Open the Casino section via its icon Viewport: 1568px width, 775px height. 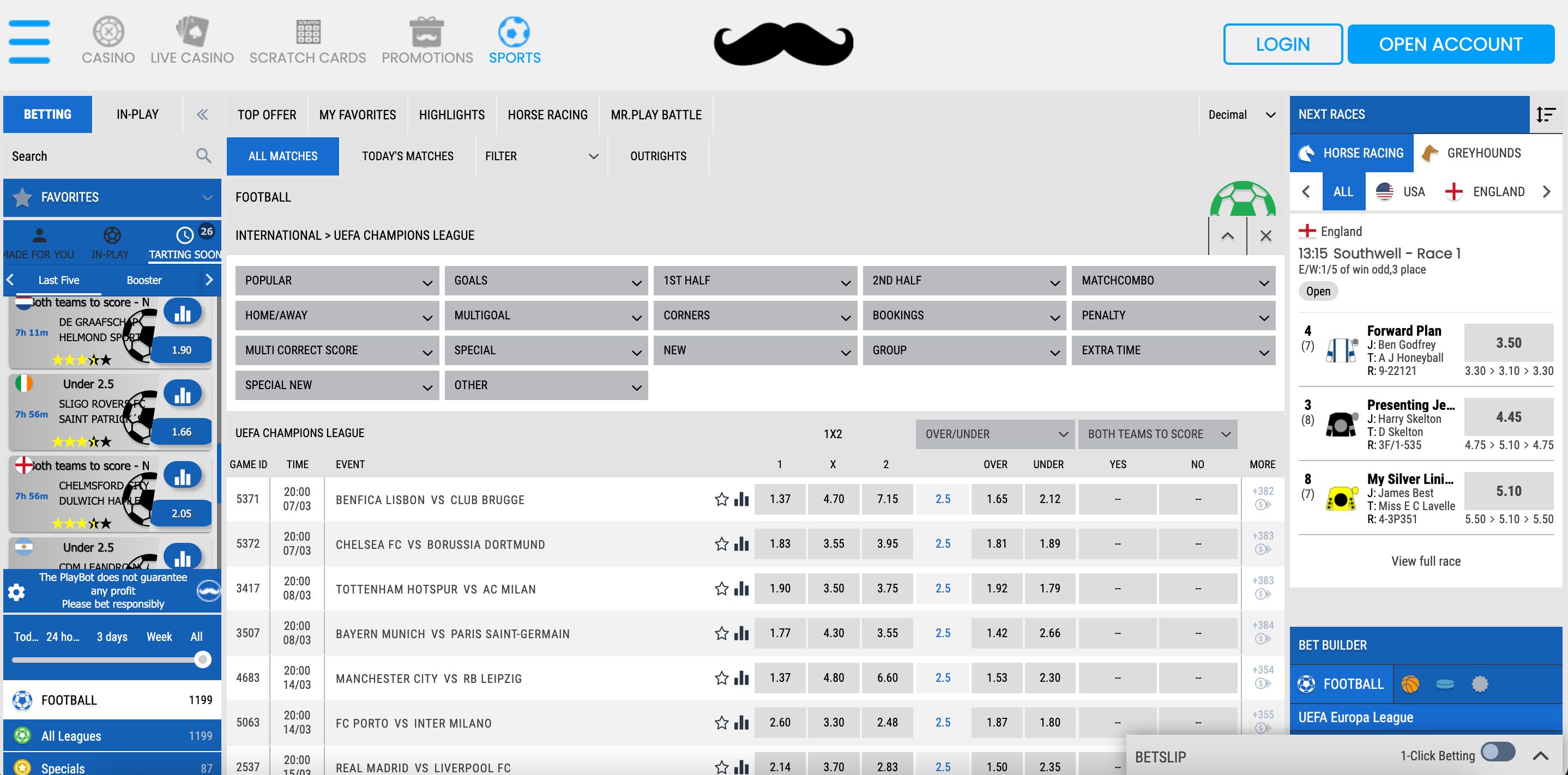point(108,32)
